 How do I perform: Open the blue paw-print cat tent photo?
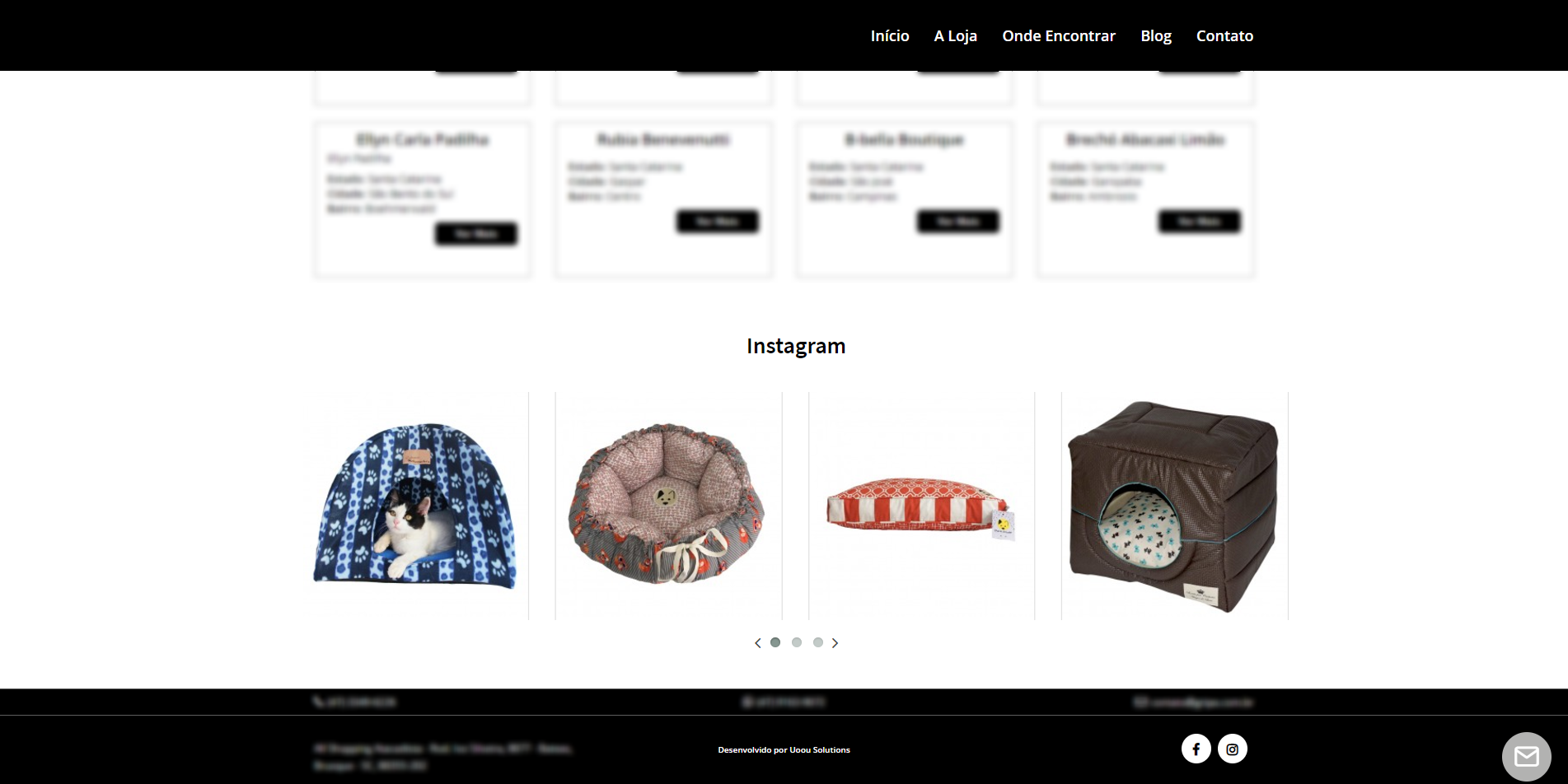pos(415,506)
